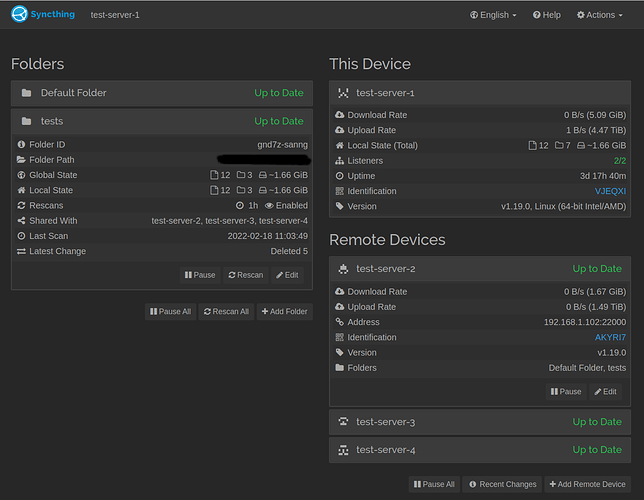
Task: Click This Device Identification QR icon
Action: 340,191
